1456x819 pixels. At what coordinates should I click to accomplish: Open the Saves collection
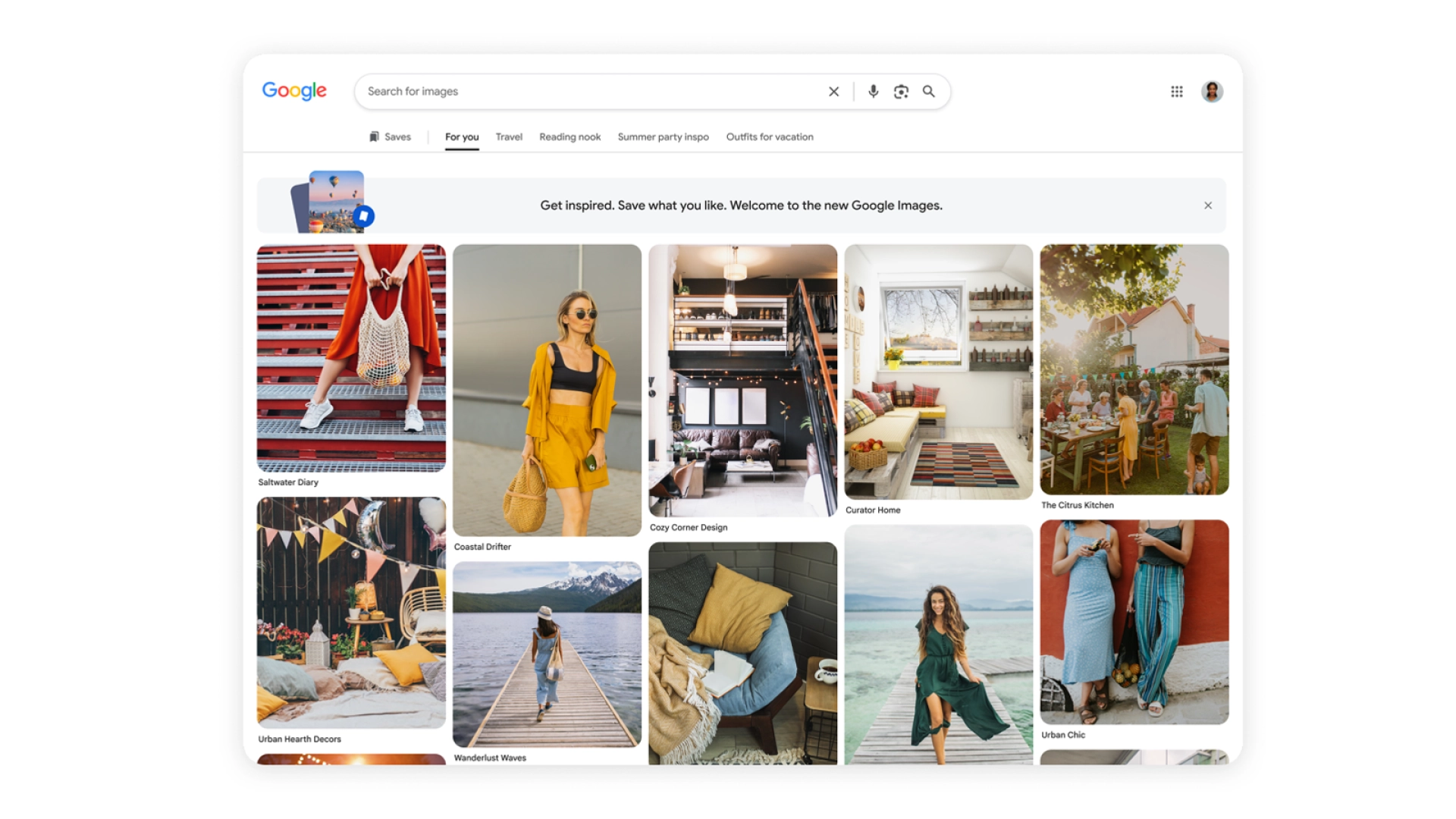pyautogui.click(x=390, y=137)
